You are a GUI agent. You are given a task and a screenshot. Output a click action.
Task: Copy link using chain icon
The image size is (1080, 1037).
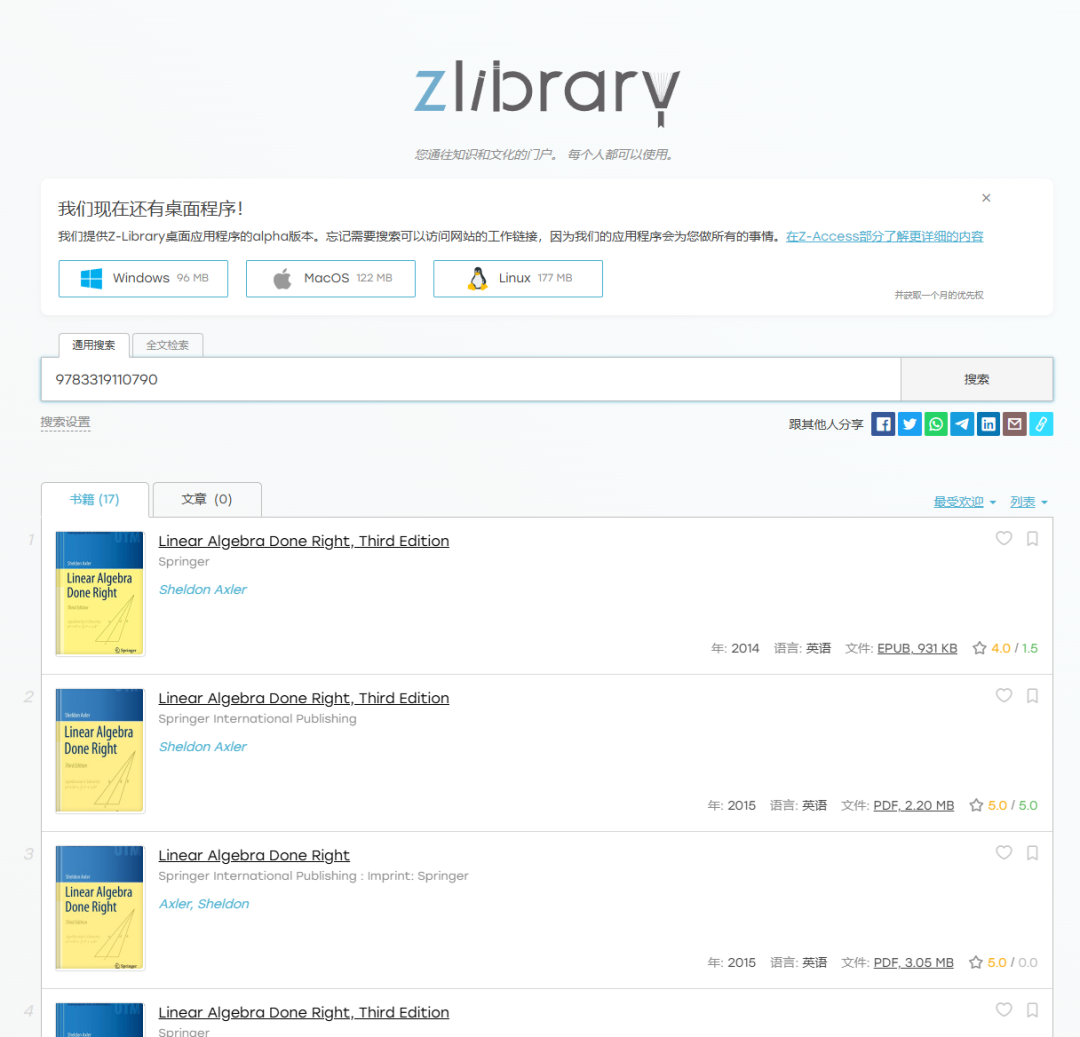(x=1041, y=424)
